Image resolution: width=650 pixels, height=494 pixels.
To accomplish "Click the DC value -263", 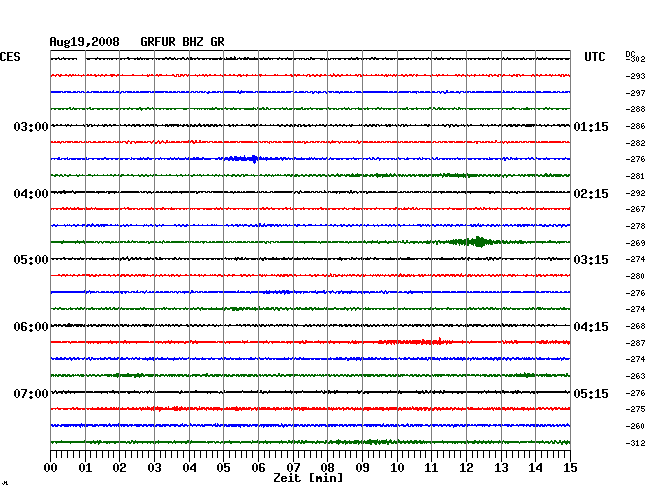I will 635,376.
